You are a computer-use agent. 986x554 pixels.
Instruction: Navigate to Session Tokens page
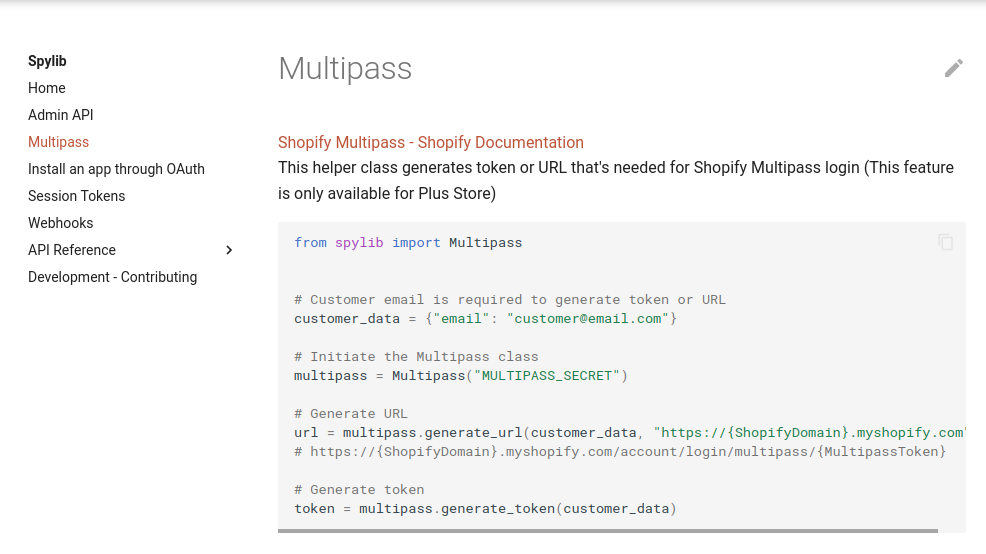point(77,196)
